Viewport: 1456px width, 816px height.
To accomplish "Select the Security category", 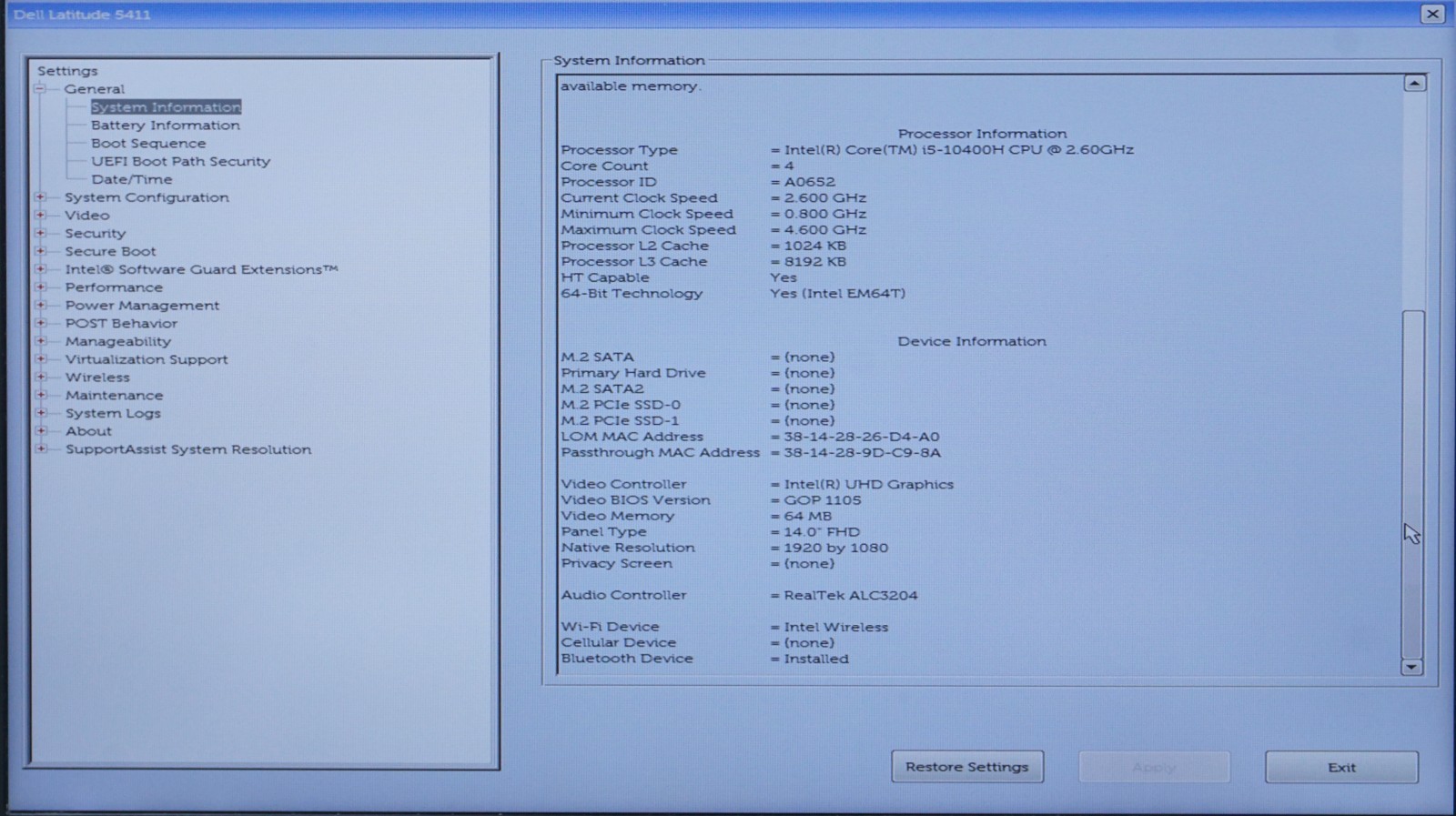I will [95, 234].
